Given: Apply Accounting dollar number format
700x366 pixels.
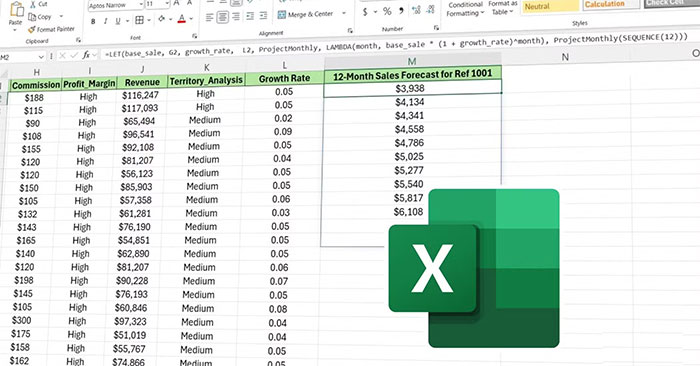Looking at the screenshot, I should click(x=365, y=12).
